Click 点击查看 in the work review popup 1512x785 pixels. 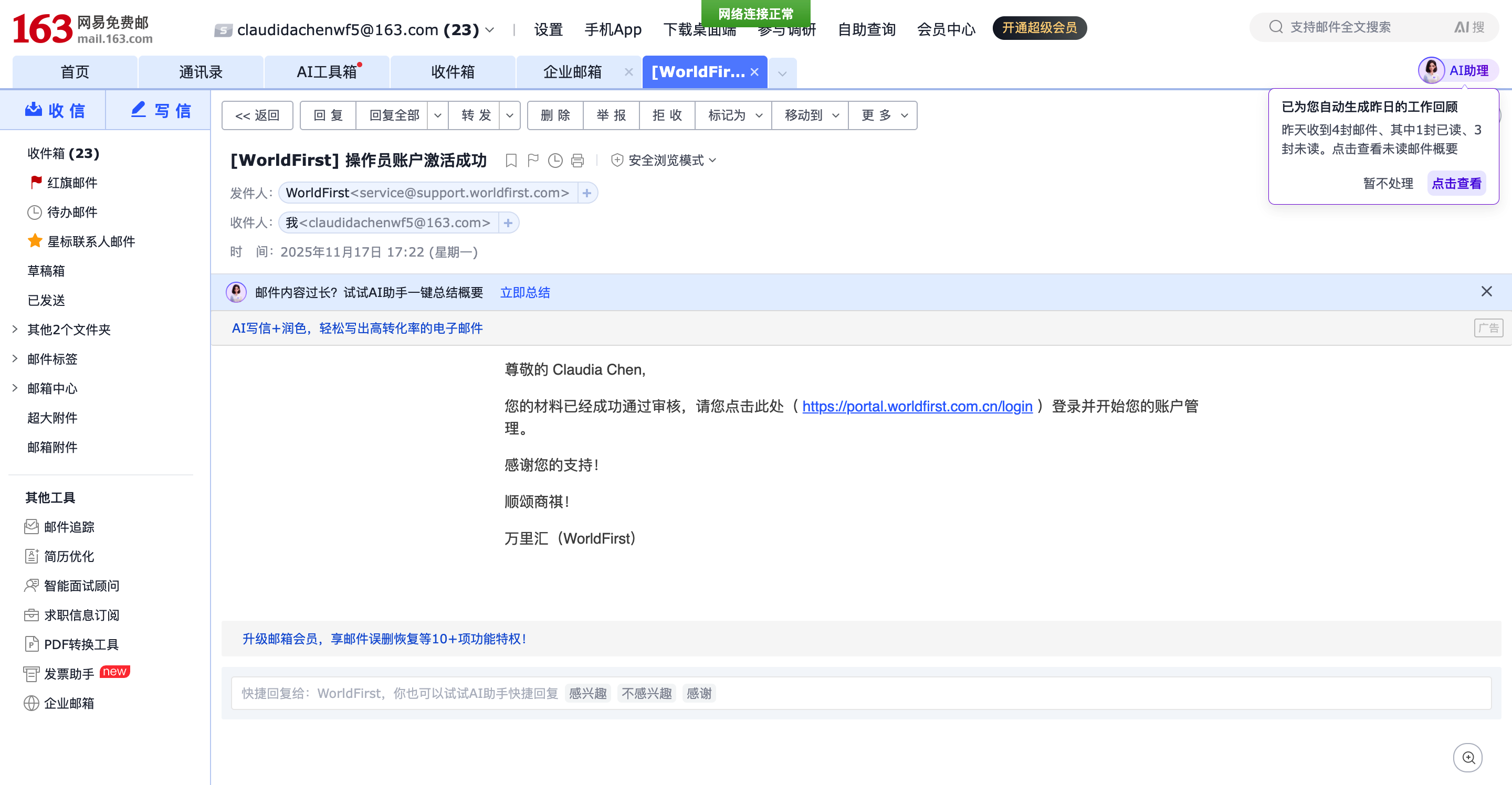[1456, 183]
